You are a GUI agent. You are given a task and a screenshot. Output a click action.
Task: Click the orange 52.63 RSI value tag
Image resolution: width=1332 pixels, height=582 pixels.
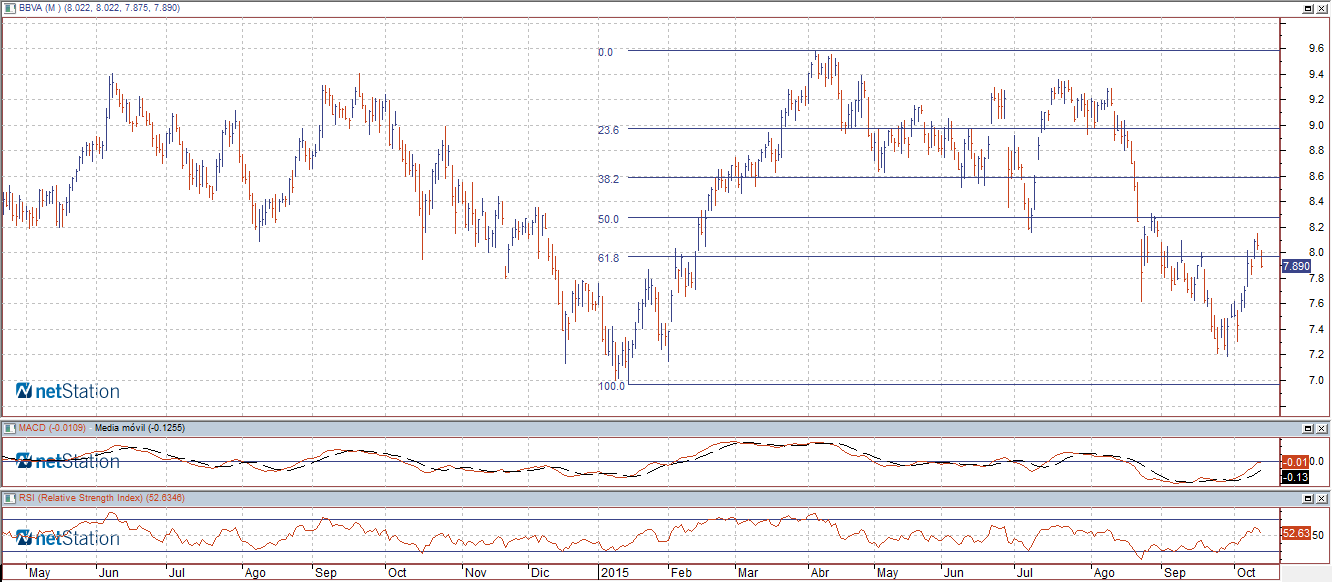pyautogui.click(x=1295, y=534)
